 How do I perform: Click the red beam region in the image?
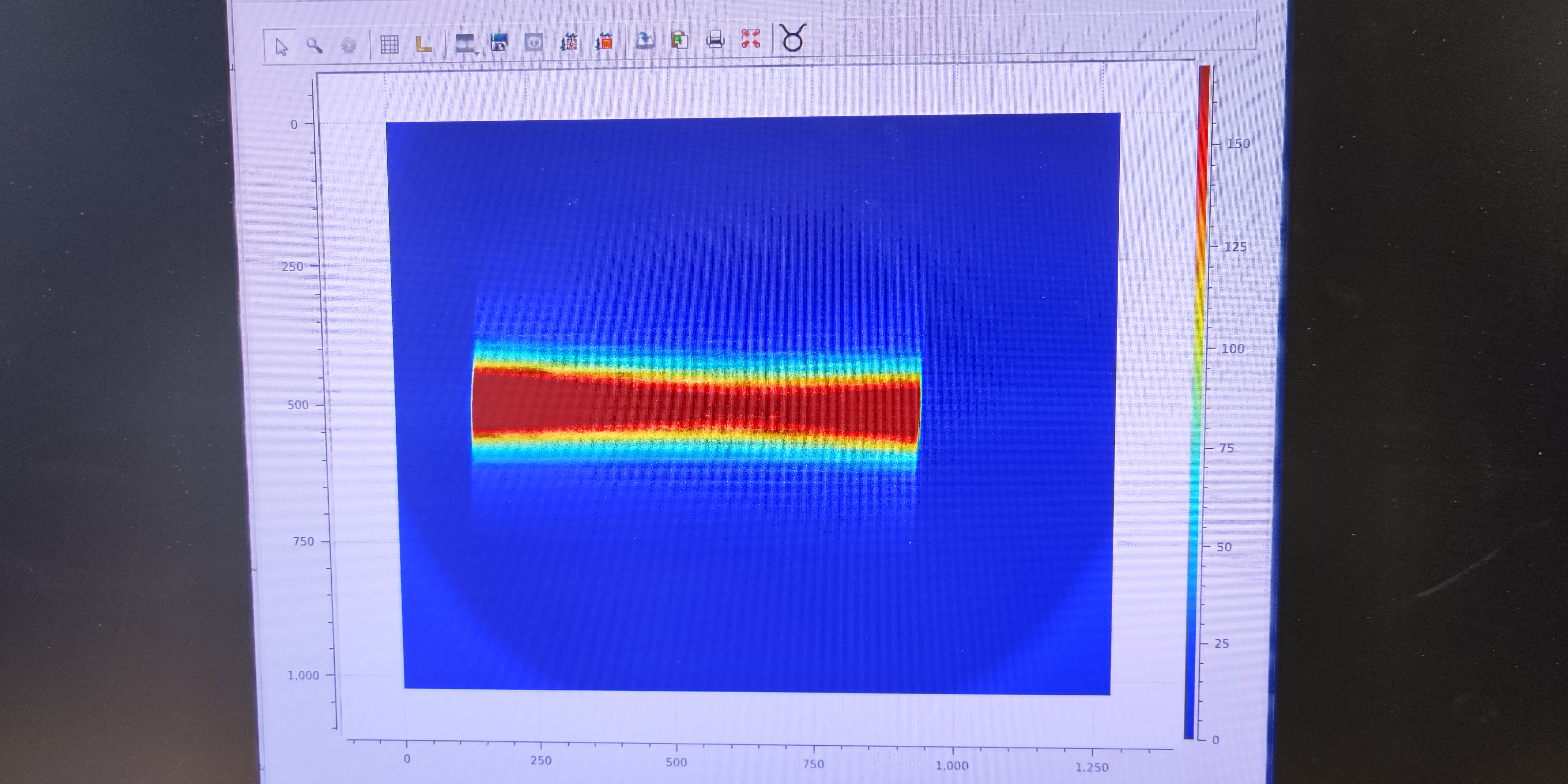696,405
